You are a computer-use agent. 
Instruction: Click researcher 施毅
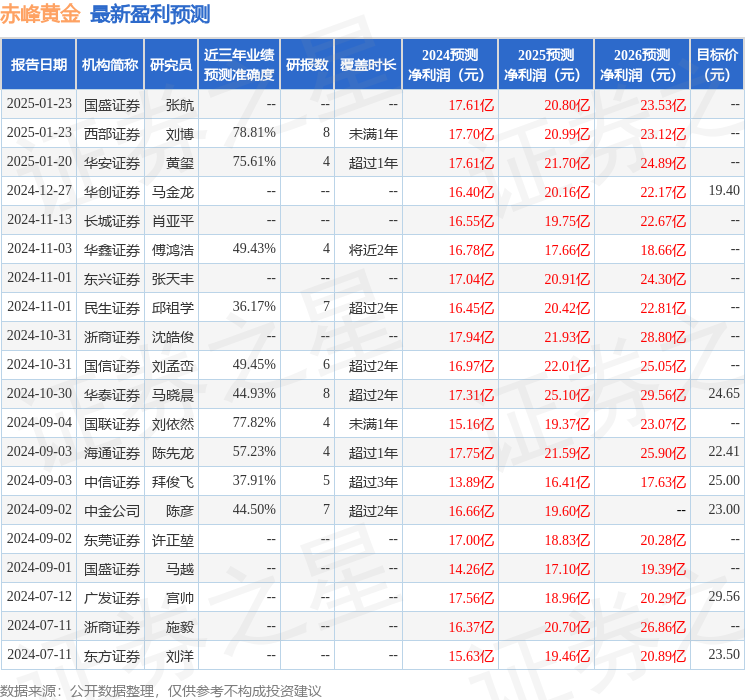[180, 627]
